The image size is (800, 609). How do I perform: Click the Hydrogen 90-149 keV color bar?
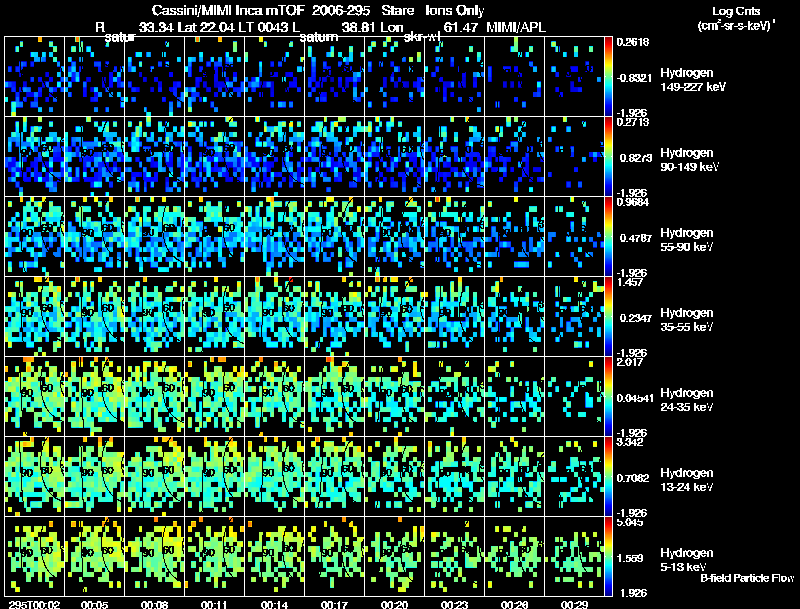click(608, 157)
